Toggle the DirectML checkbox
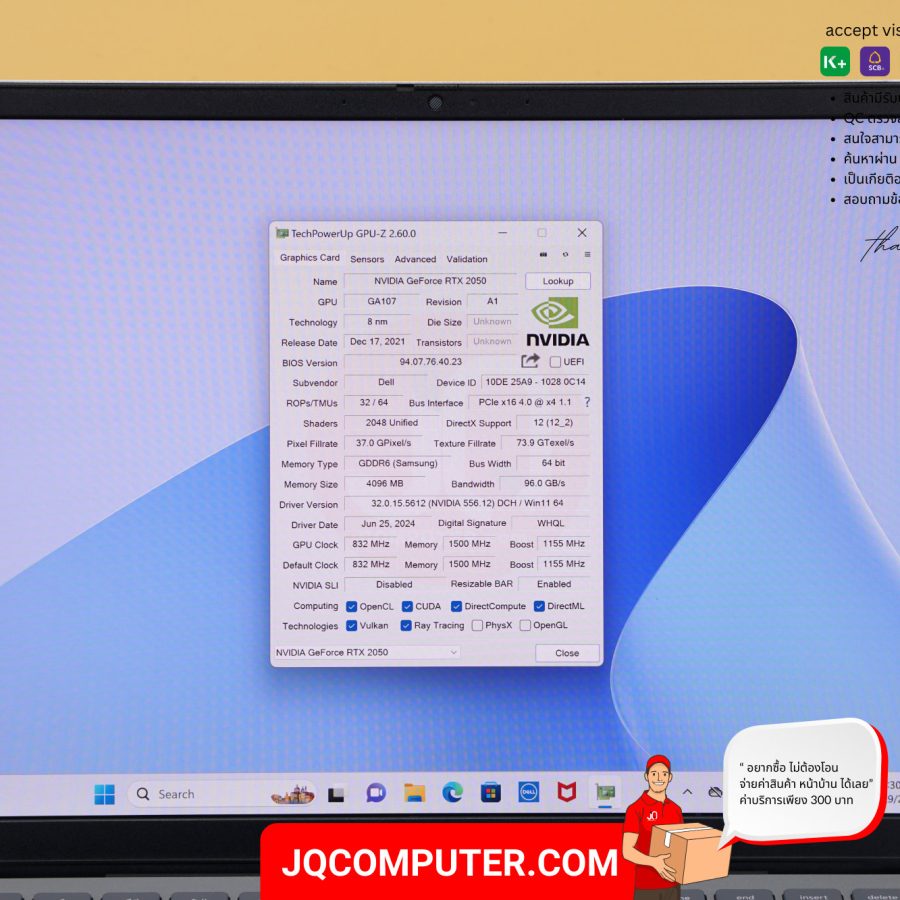This screenshot has height=900, width=900. point(539,606)
